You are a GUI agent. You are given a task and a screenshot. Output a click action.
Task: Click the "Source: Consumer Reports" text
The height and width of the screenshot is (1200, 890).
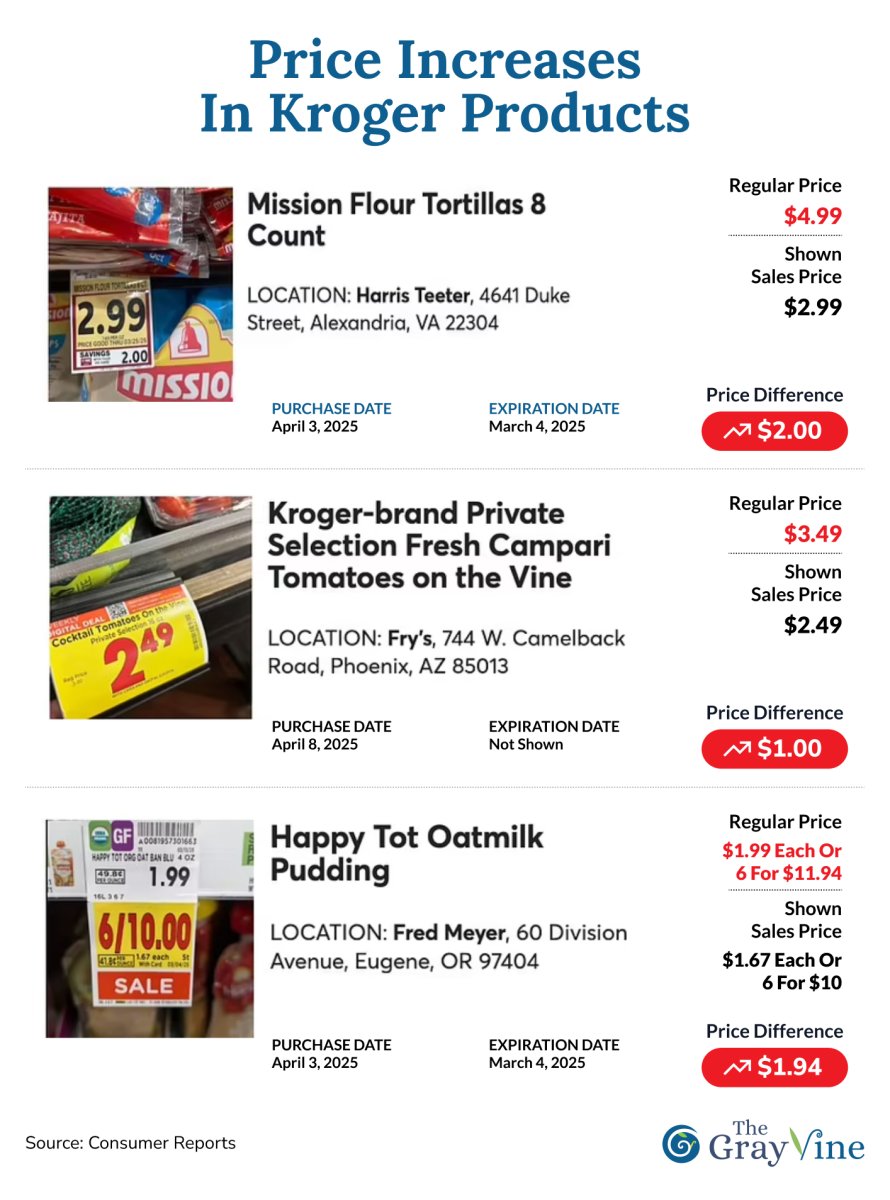(131, 1143)
